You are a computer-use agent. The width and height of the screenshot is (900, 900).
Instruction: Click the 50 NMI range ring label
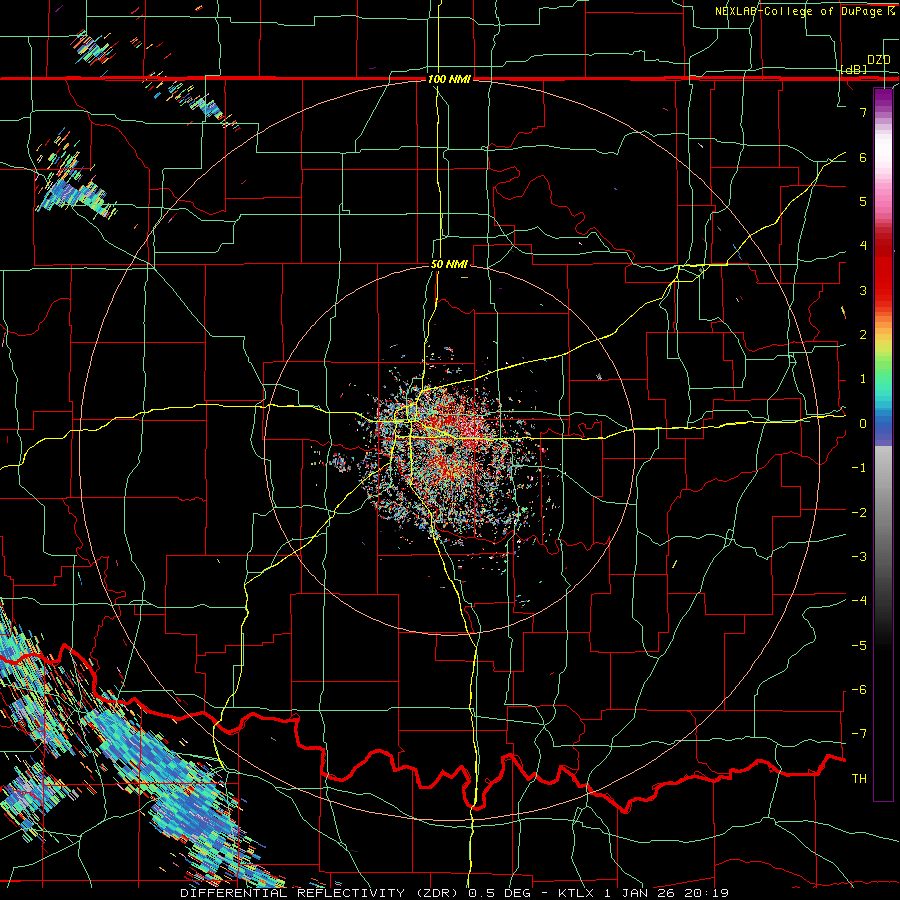[449, 264]
